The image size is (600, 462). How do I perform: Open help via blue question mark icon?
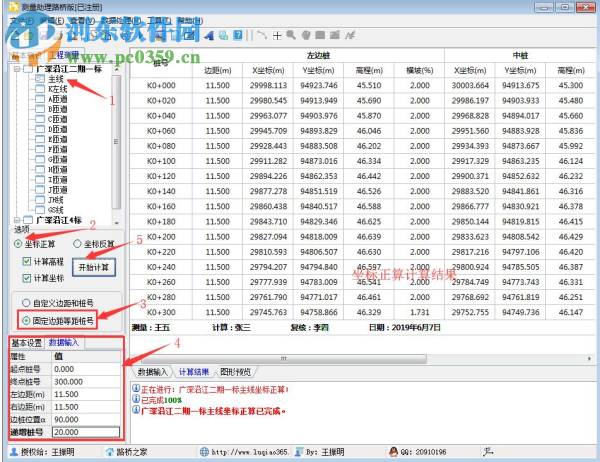click(238, 36)
